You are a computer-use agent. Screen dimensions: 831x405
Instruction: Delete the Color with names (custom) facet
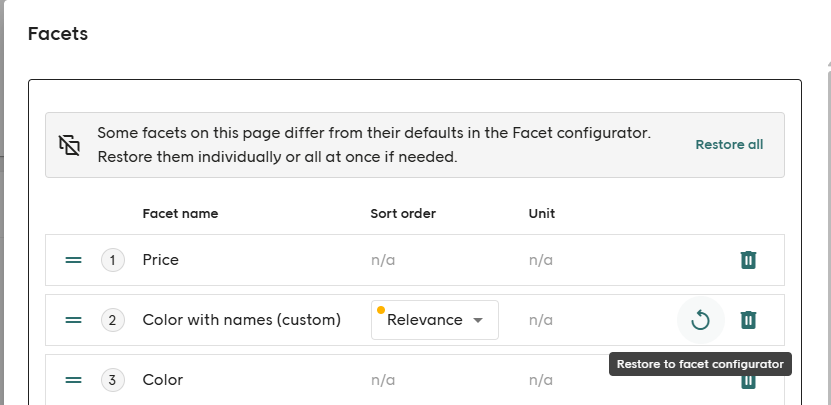pyautogui.click(x=748, y=320)
